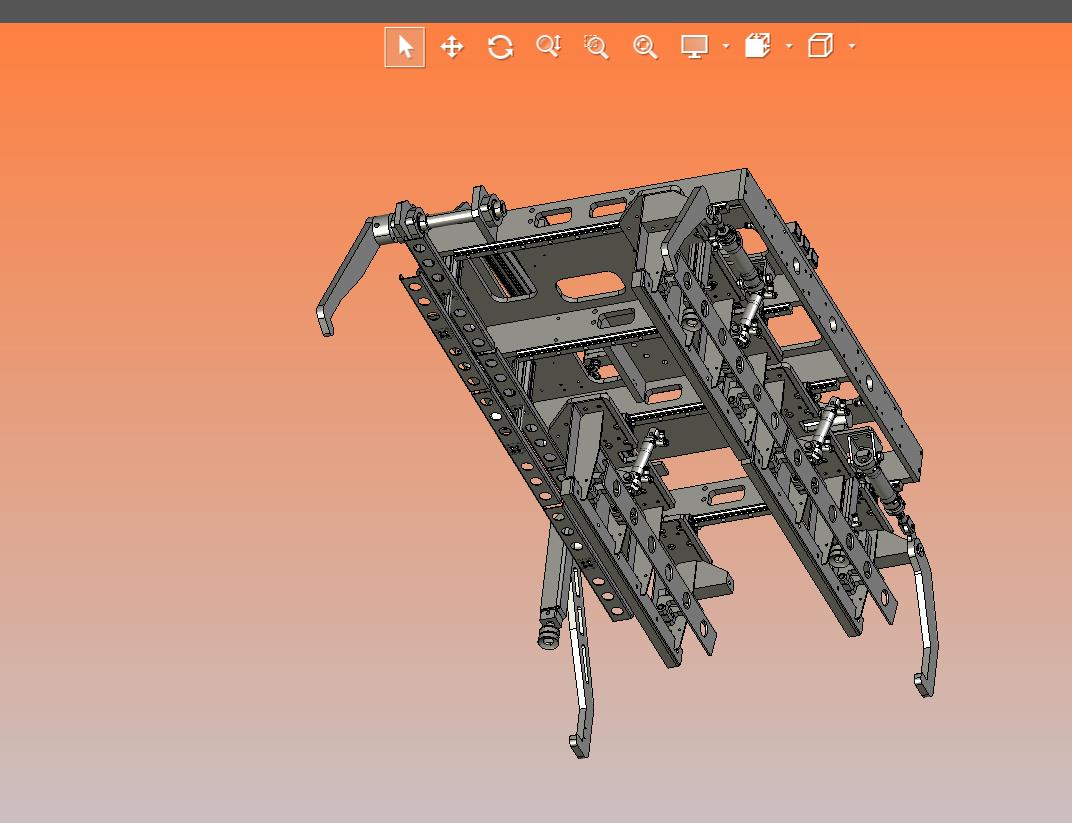1072x823 pixels.
Task: Click the Zoom to fit magnifier
Action: pyautogui.click(x=645, y=46)
